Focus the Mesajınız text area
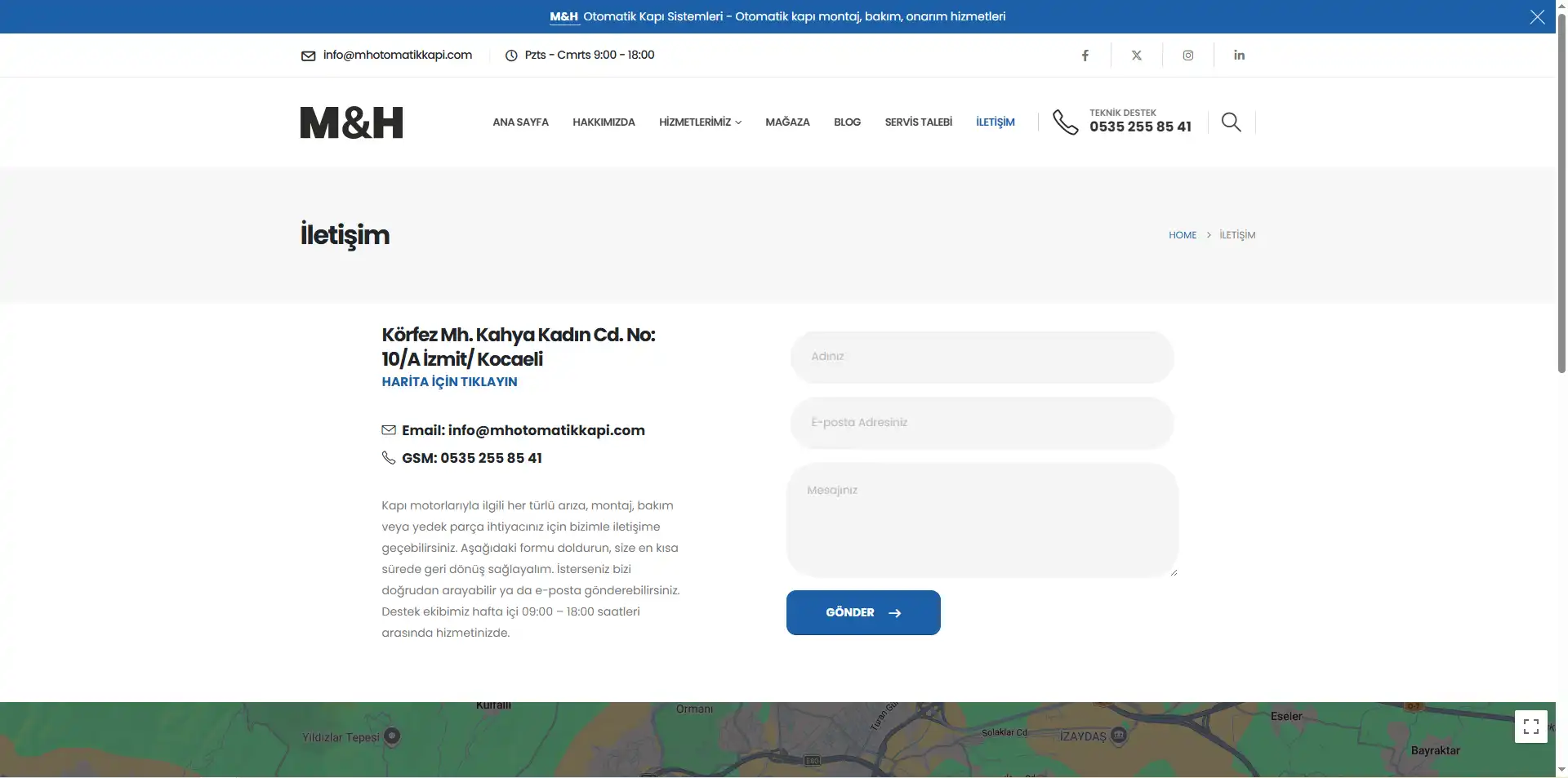The image size is (1568, 778). tap(982, 520)
